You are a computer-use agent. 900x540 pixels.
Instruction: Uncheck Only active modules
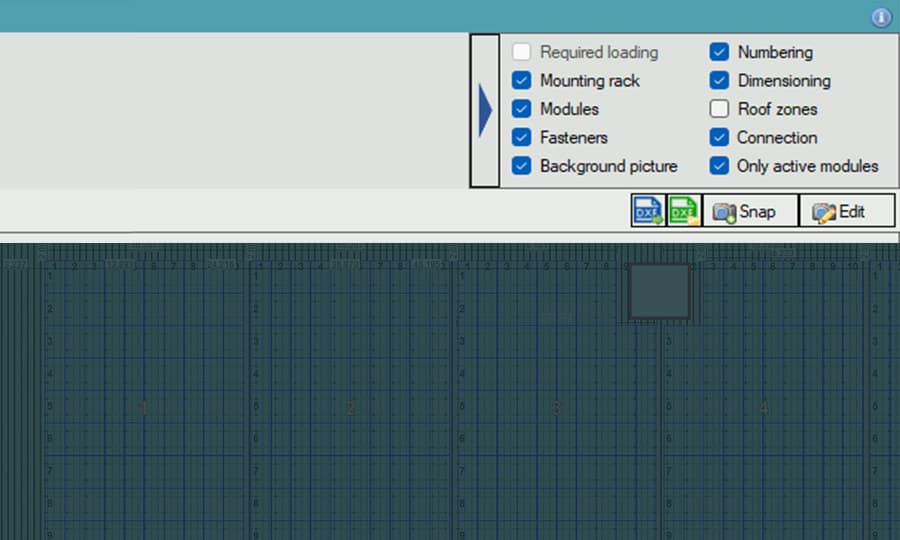[x=719, y=166]
